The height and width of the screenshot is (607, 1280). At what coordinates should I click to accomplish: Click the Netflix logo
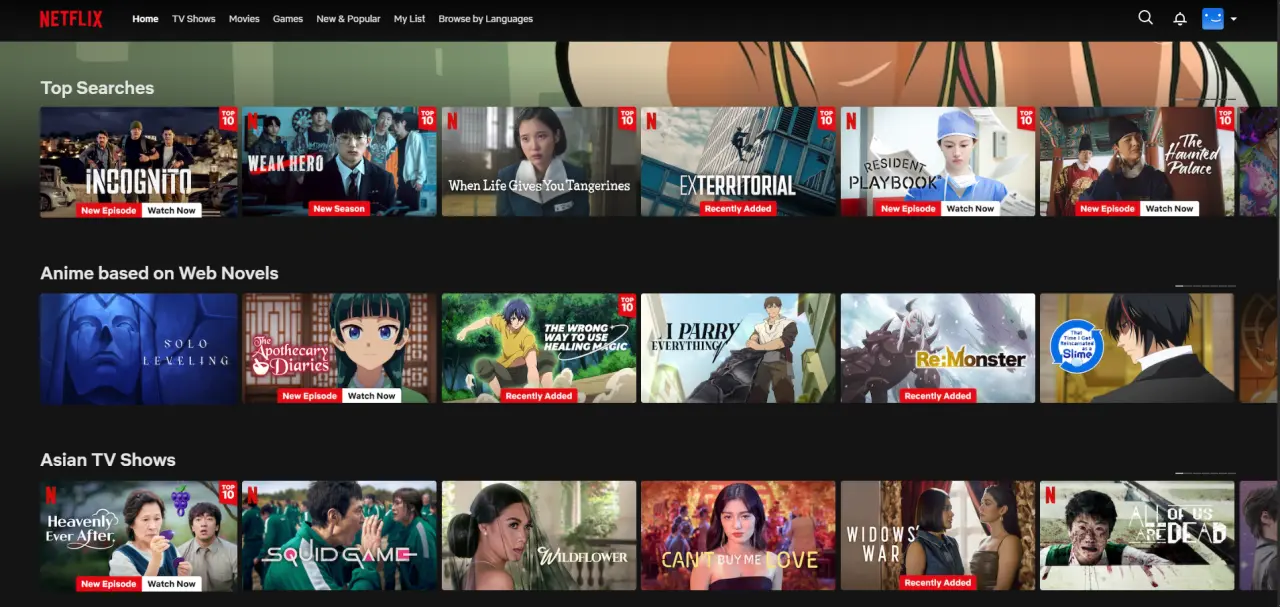click(x=71, y=19)
